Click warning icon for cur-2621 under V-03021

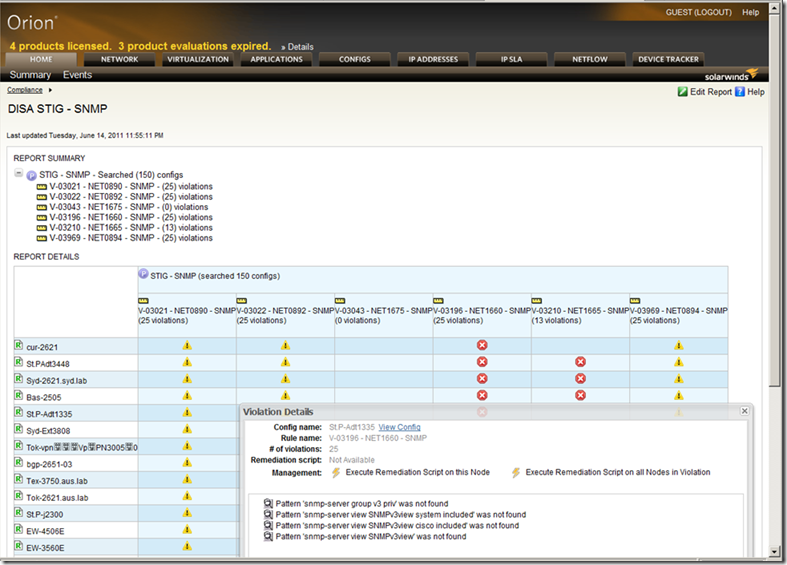[187, 345]
